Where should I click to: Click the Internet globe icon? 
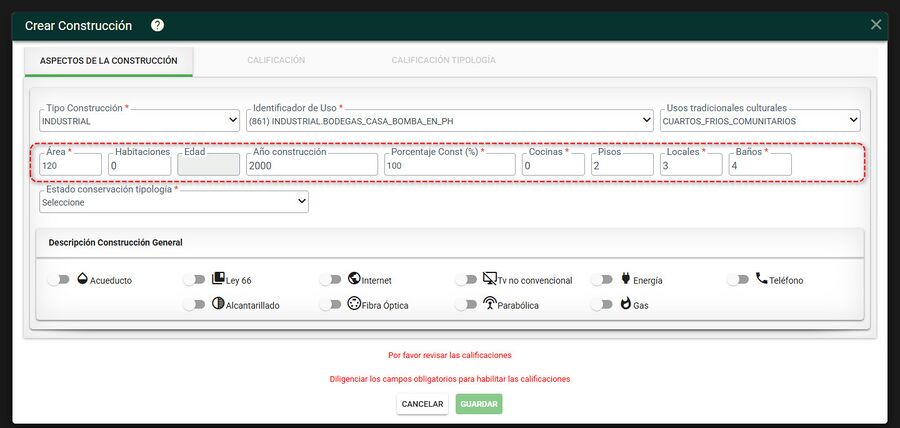click(x=354, y=278)
